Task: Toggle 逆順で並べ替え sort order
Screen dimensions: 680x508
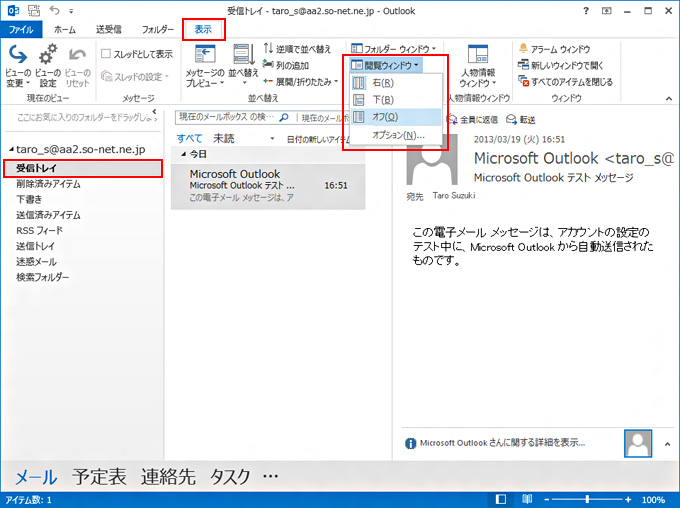Action: pyautogui.click(x=270, y=49)
